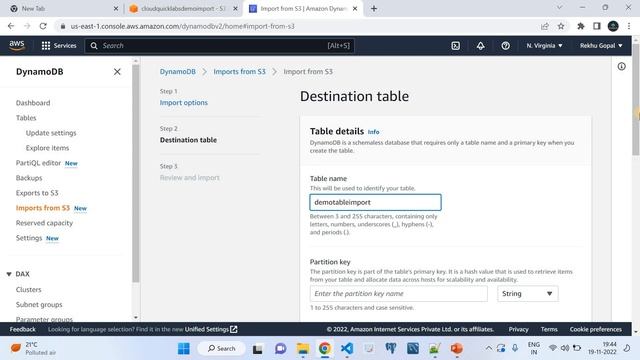Open PowerPoint from the taskbar

[456, 349]
